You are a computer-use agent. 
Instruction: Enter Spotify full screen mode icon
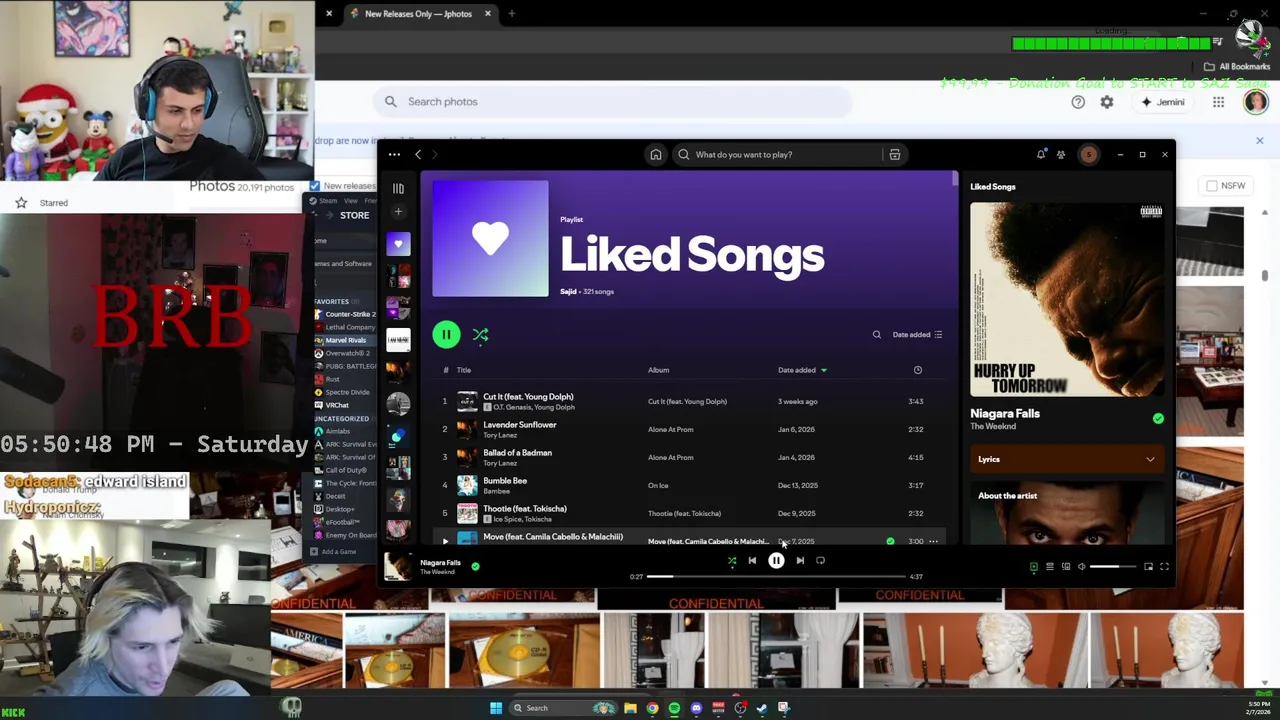(x=1164, y=567)
